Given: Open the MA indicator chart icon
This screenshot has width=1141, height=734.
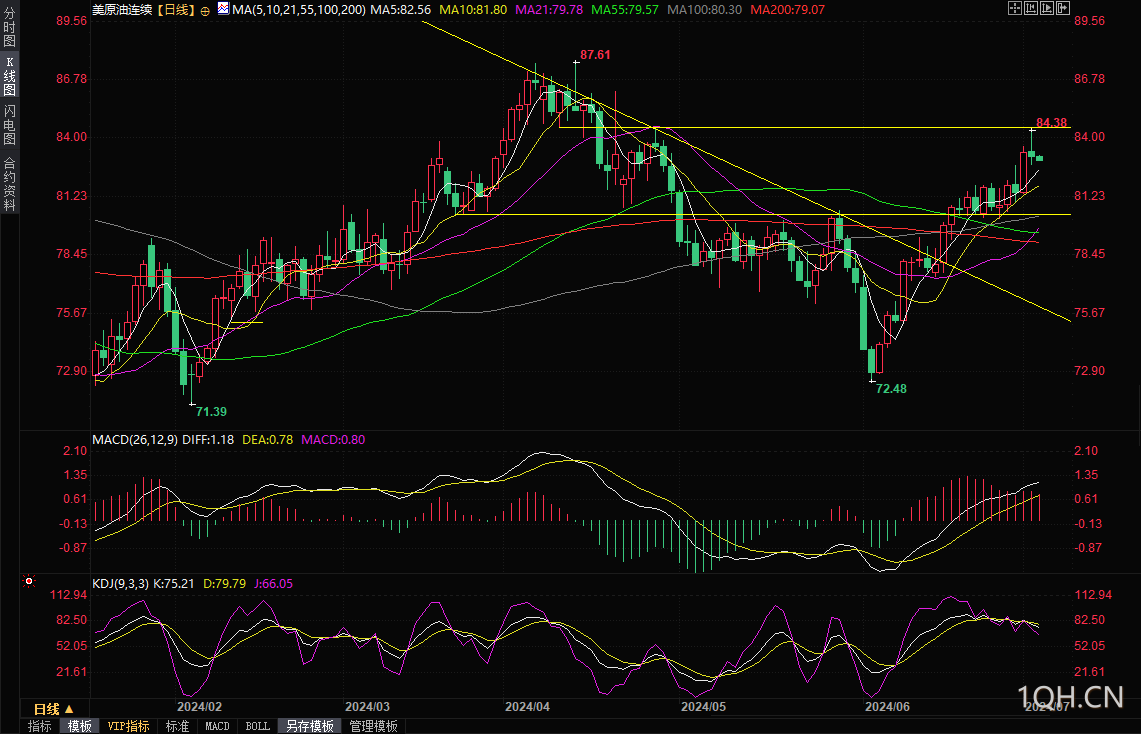Looking at the screenshot, I should (x=223, y=9).
